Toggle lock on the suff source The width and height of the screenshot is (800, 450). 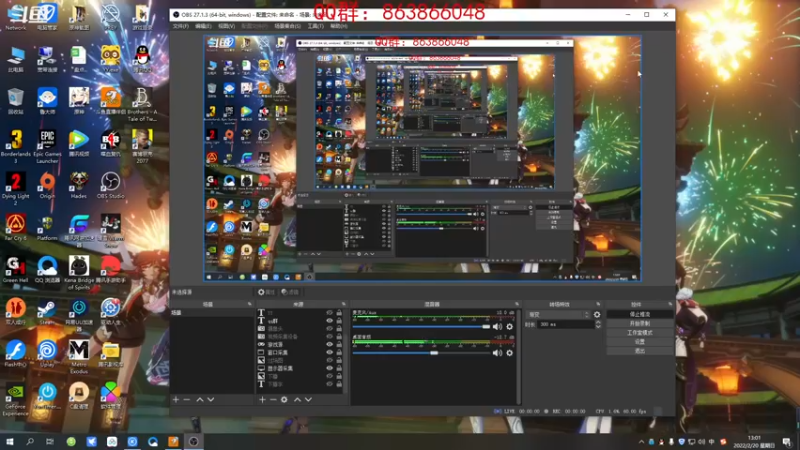point(339,321)
